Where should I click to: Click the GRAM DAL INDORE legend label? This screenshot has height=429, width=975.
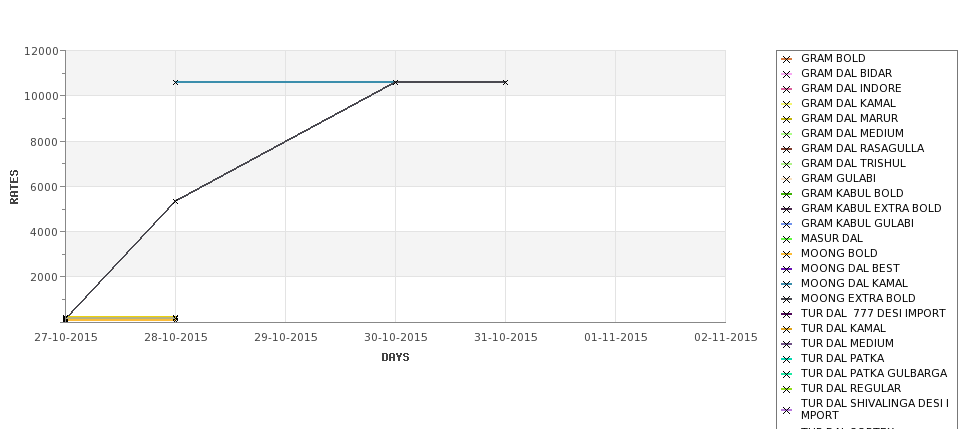click(851, 88)
